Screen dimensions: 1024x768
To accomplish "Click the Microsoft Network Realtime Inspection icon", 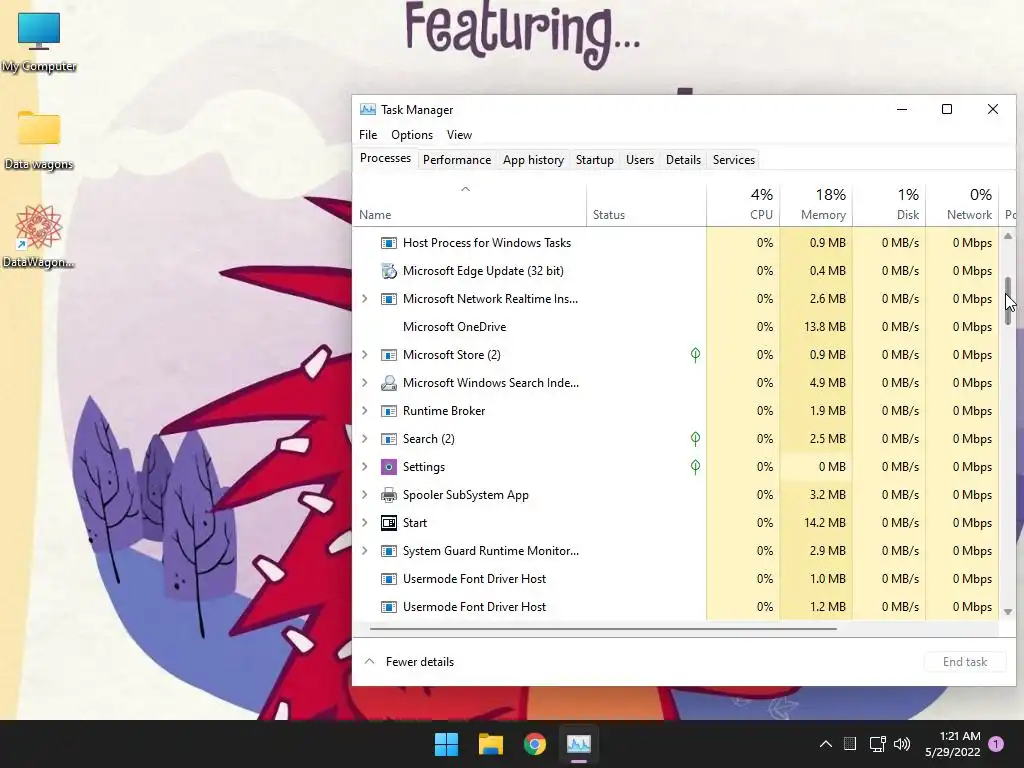I will click(x=389, y=299).
